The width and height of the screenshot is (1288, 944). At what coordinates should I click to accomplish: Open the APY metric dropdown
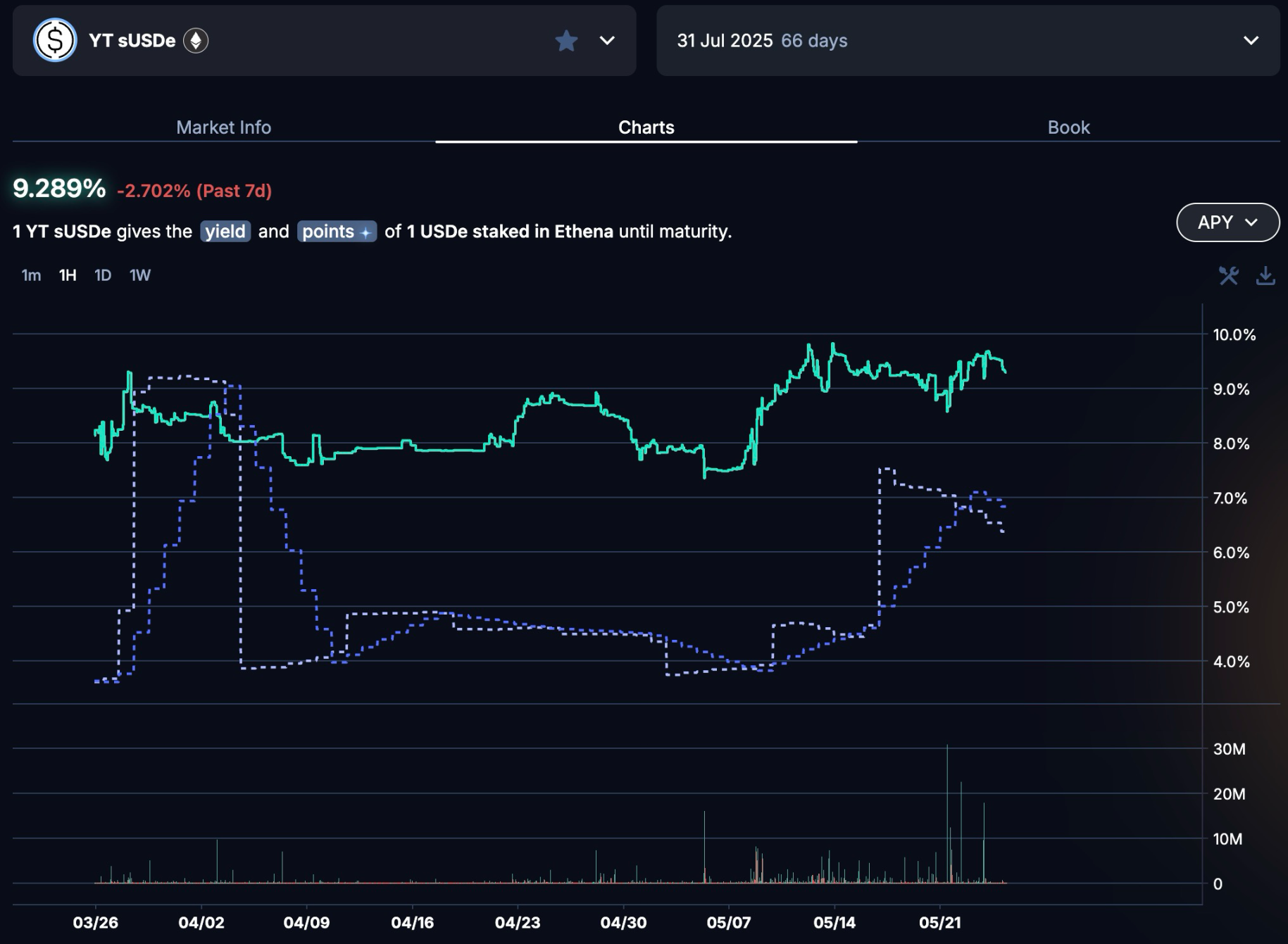1227,222
